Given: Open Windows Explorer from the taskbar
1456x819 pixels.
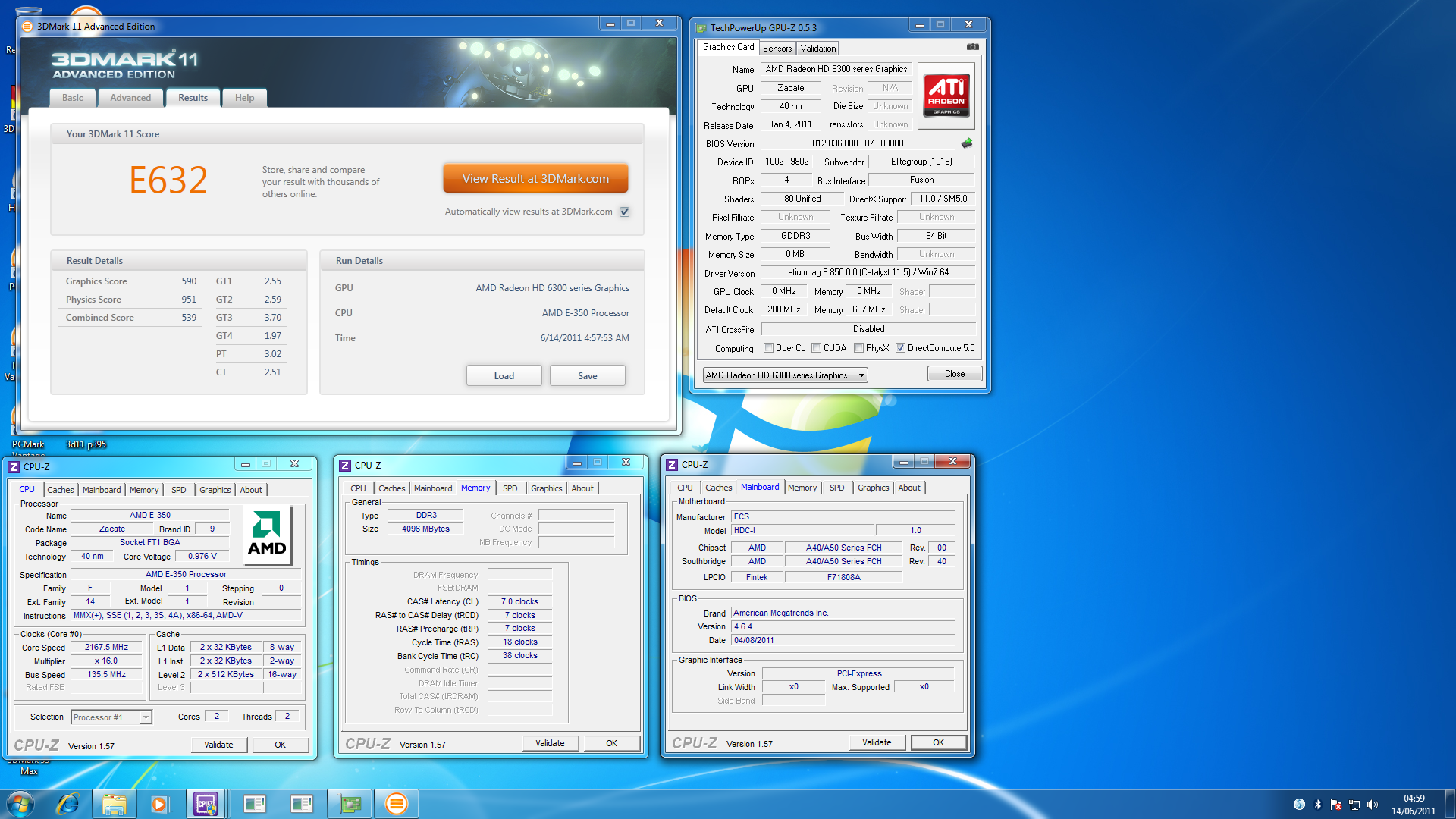Looking at the screenshot, I should click(115, 804).
